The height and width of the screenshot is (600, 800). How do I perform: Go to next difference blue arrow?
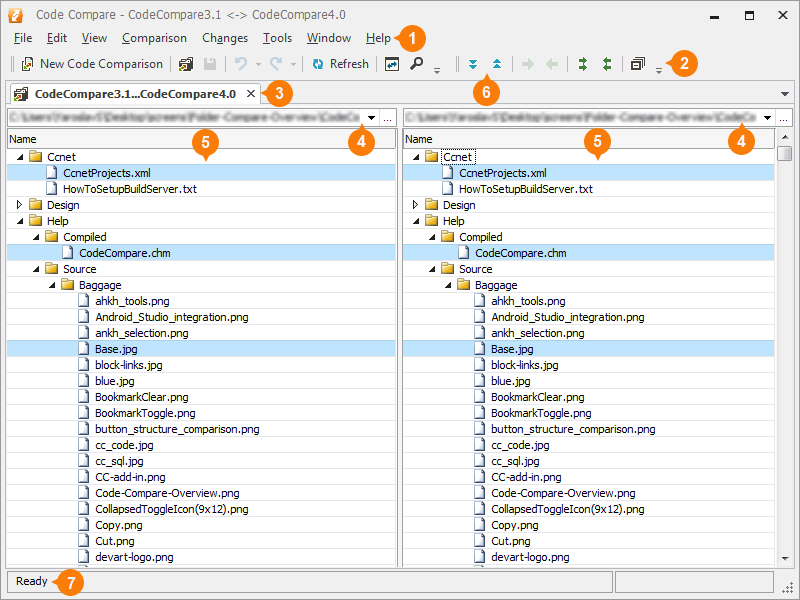coord(473,64)
